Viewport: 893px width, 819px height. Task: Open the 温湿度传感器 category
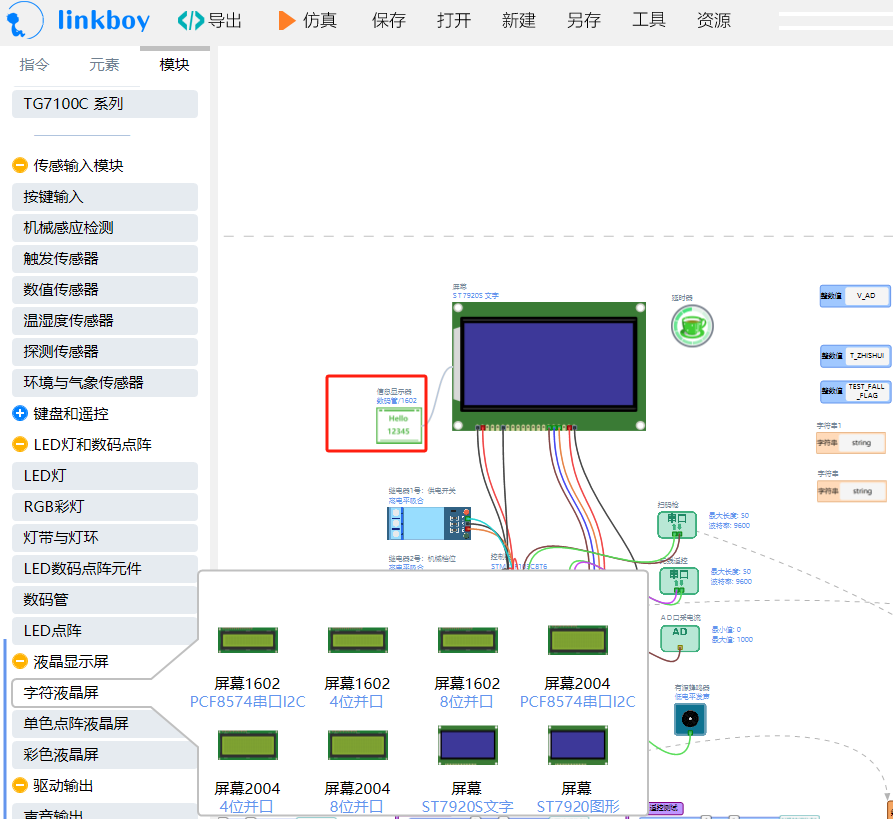(x=105, y=321)
